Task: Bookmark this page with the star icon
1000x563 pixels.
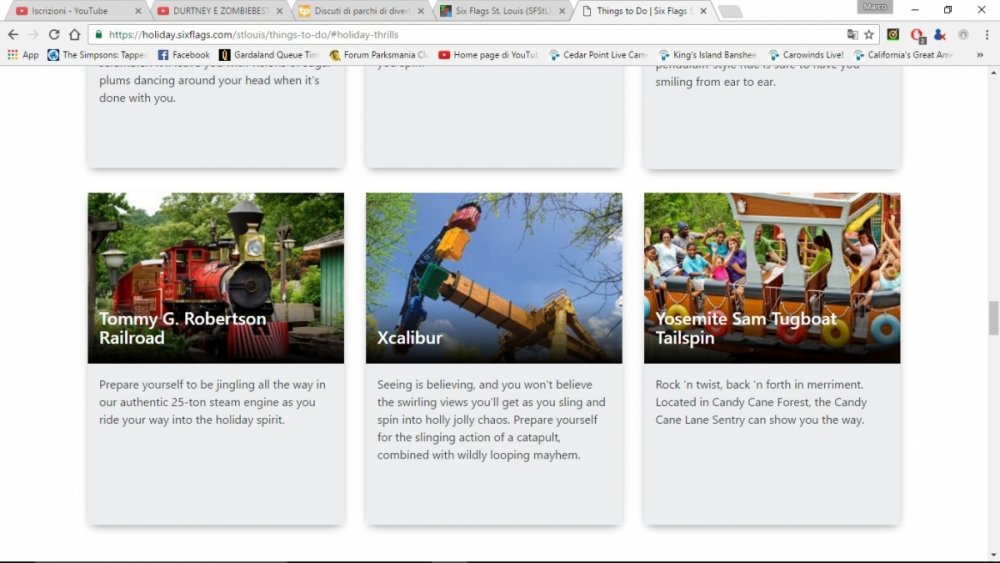Action: pos(869,34)
